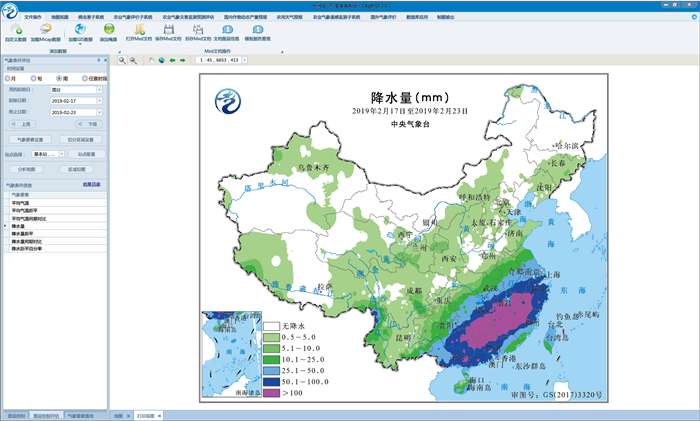700x421 pixels.
Task: Open the 终止日期 end date dropdown
Action: [100, 112]
